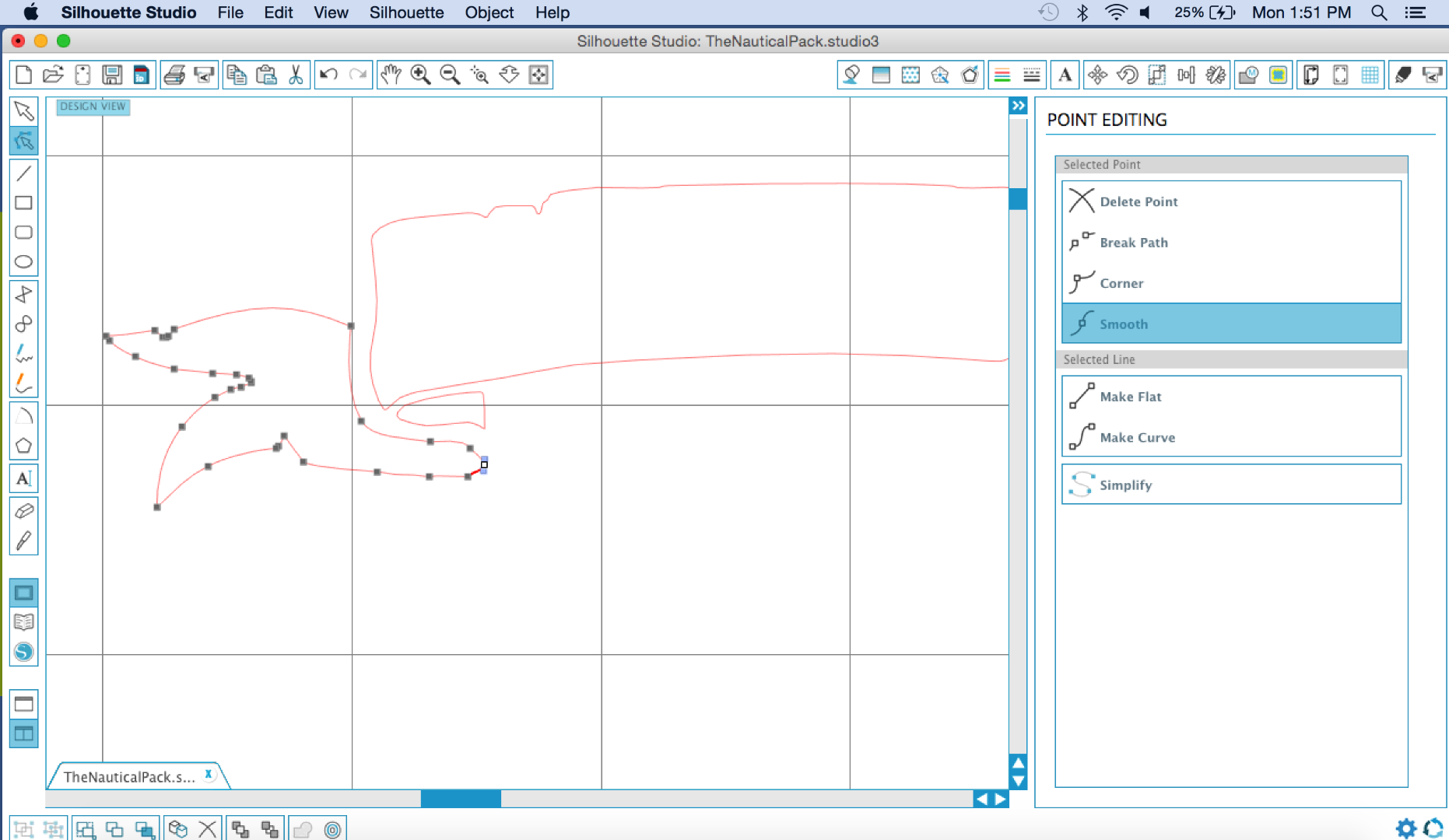
Task: Click the scroll right arrow
Action: point(1001,799)
